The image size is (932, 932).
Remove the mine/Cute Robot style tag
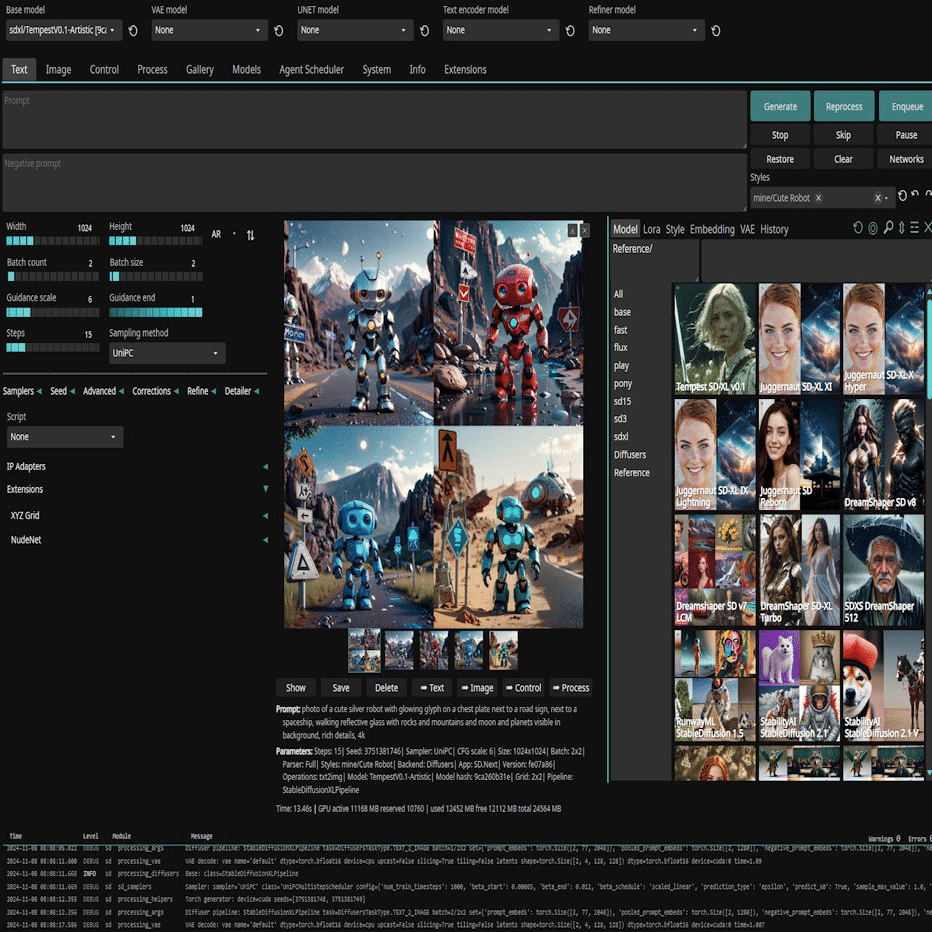(x=817, y=198)
